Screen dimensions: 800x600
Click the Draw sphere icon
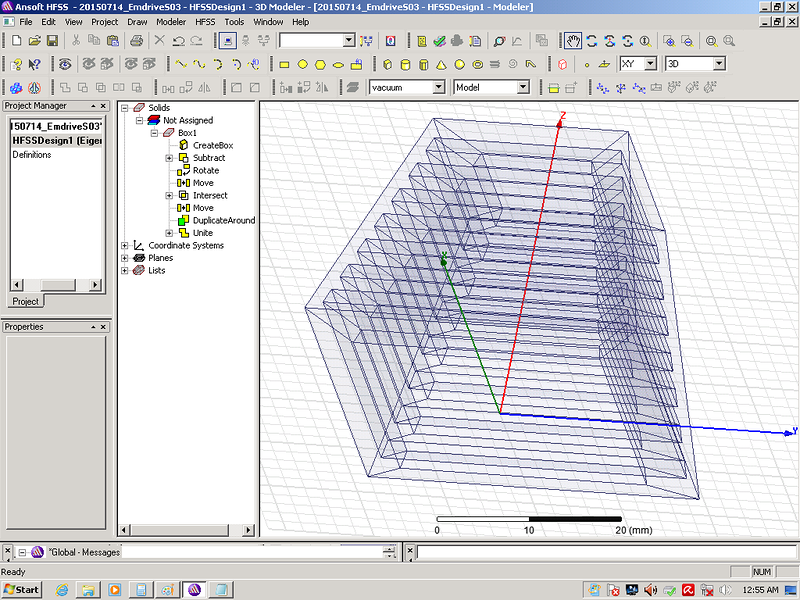coord(459,64)
